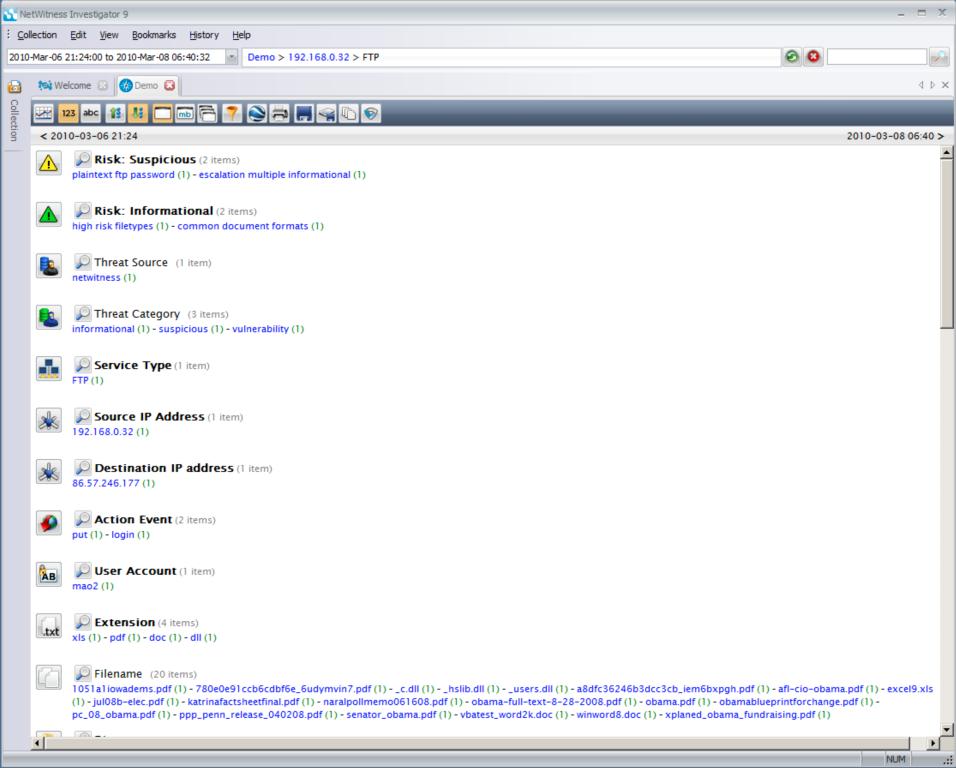Open the History menu

pyautogui.click(x=204, y=35)
